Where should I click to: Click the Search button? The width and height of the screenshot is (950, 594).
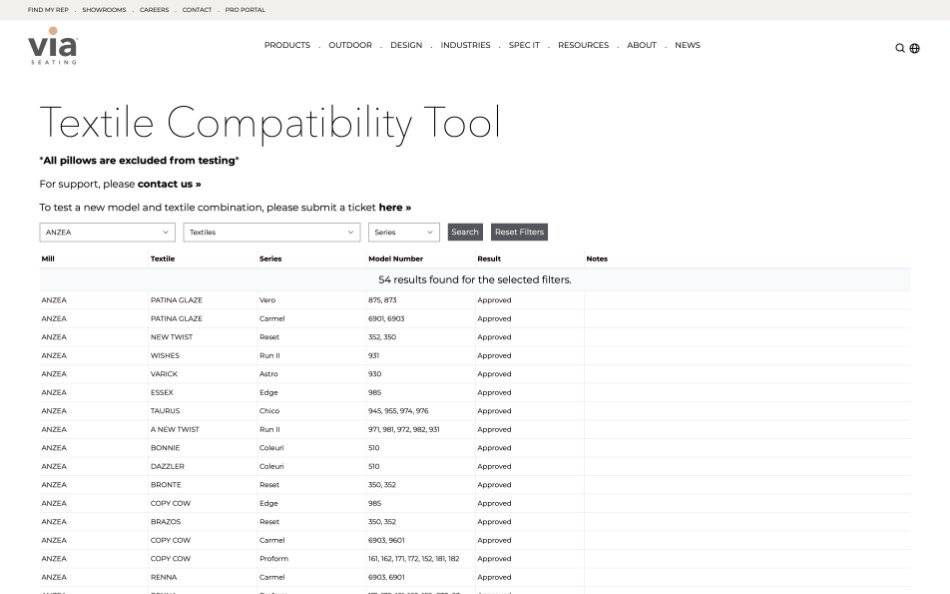coord(465,232)
